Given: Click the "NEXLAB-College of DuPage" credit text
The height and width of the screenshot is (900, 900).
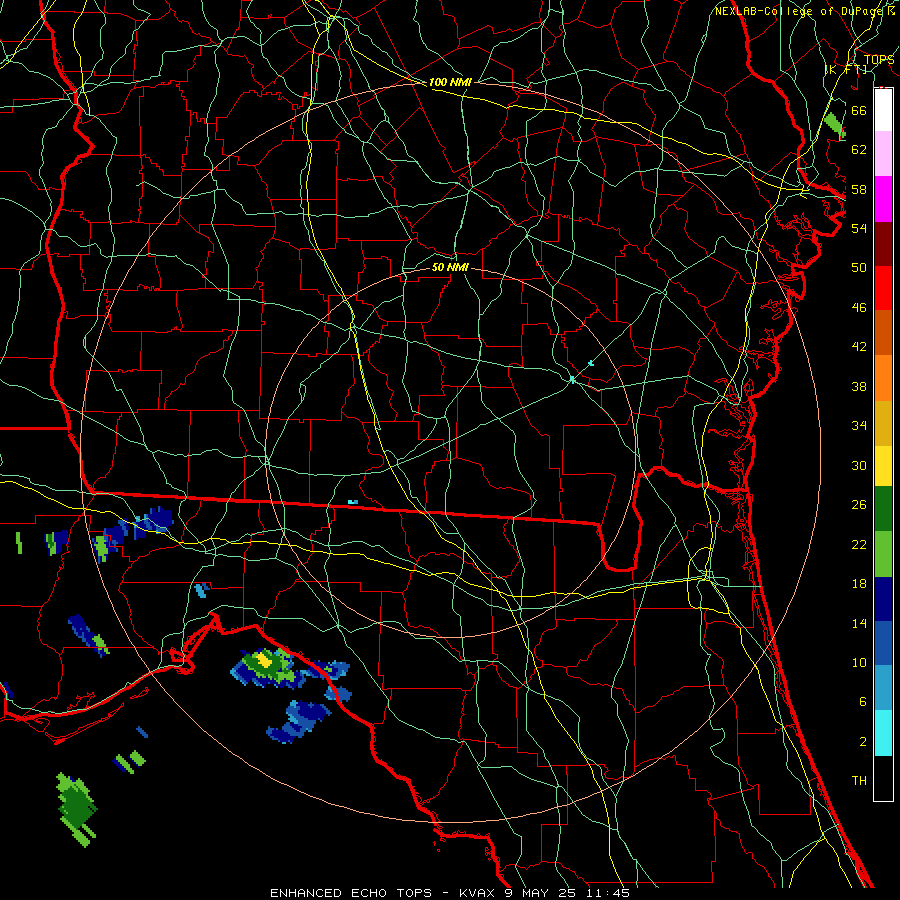Looking at the screenshot, I should click(x=801, y=11).
